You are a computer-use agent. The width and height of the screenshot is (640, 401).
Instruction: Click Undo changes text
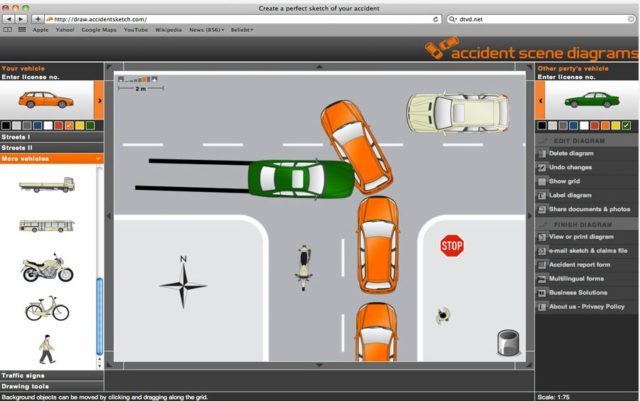point(570,167)
